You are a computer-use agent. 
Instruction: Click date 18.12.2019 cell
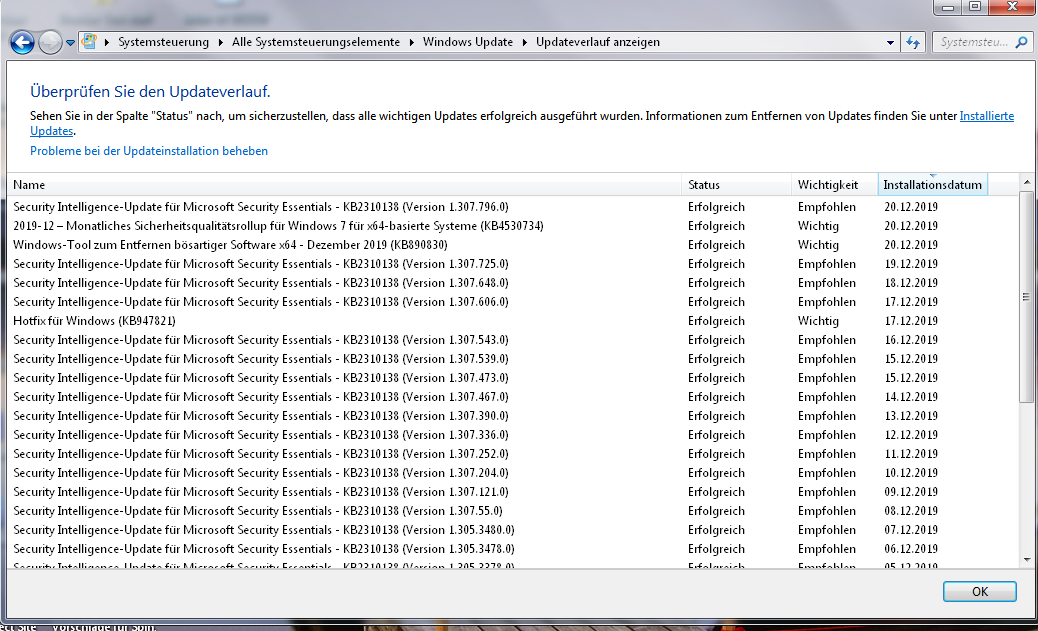(911, 283)
